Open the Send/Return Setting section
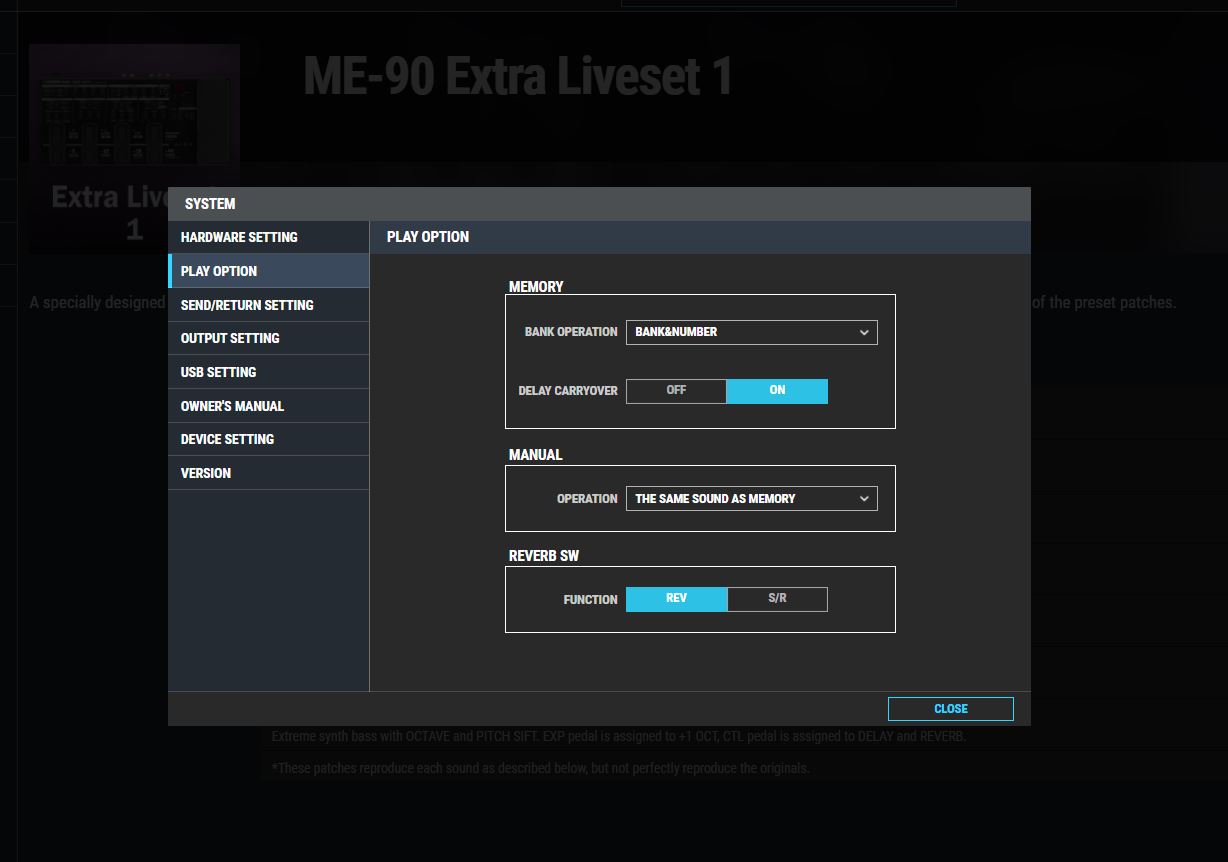This screenshot has height=862, width=1228. pos(268,305)
